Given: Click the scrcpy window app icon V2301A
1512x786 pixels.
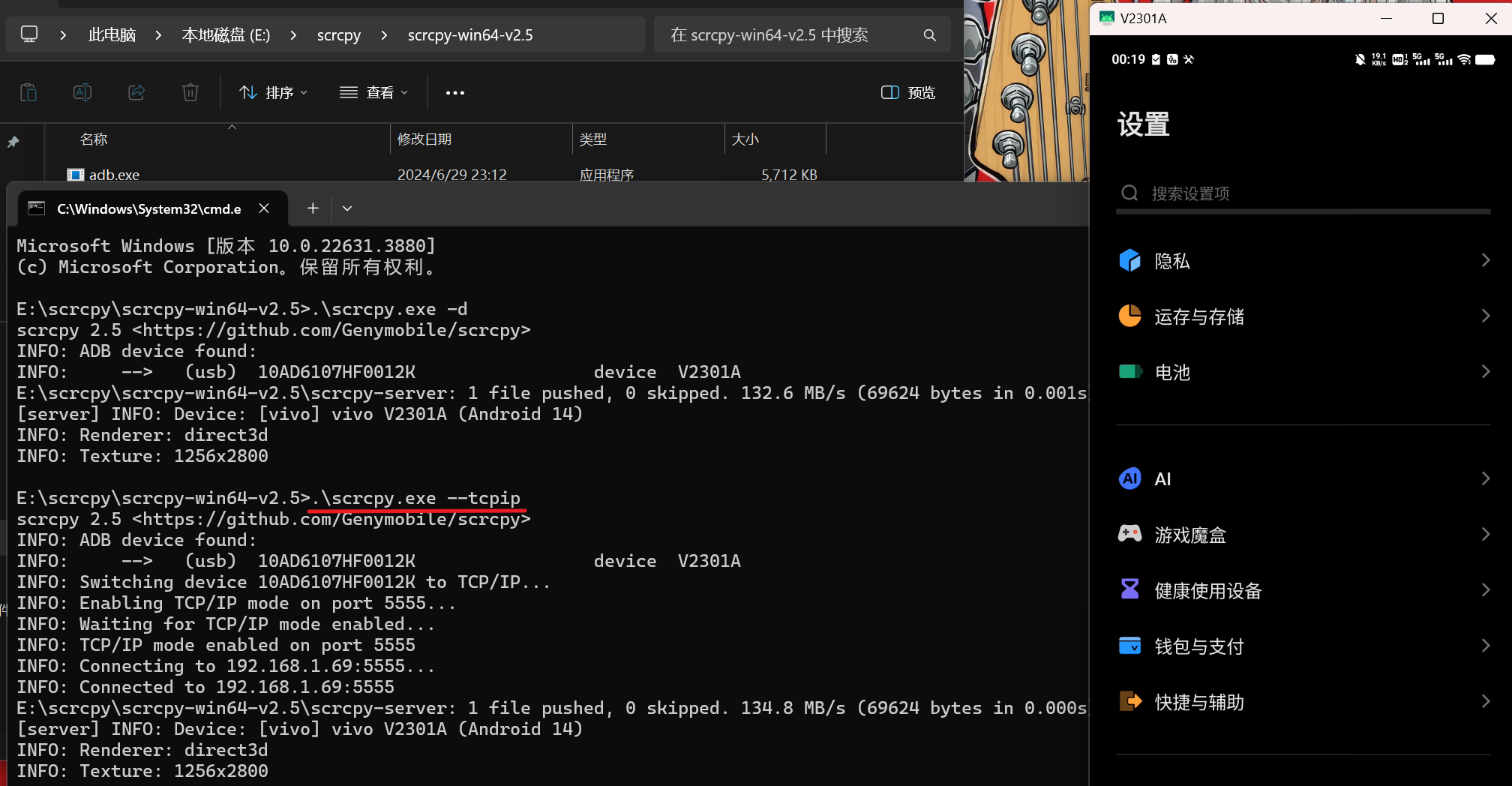Looking at the screenshot, I should tap(1107, 18).
